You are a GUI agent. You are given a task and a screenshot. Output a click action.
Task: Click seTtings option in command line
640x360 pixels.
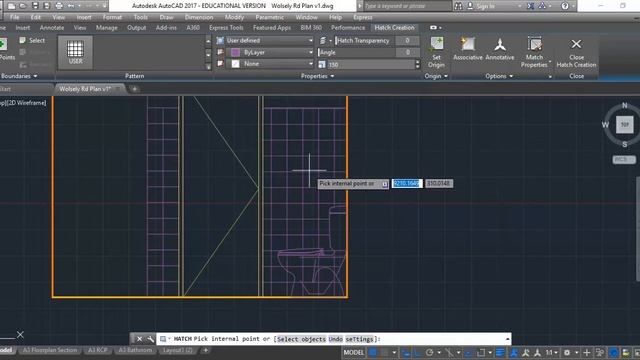(359, 339)
